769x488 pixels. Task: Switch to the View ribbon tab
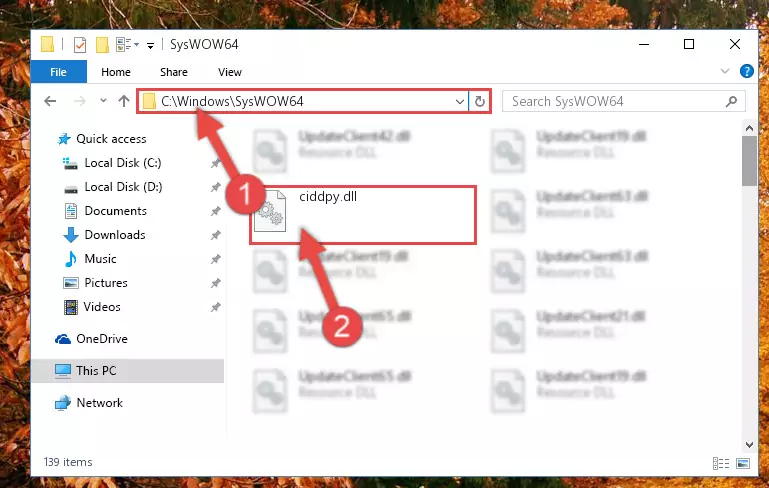tap(230, 72)
